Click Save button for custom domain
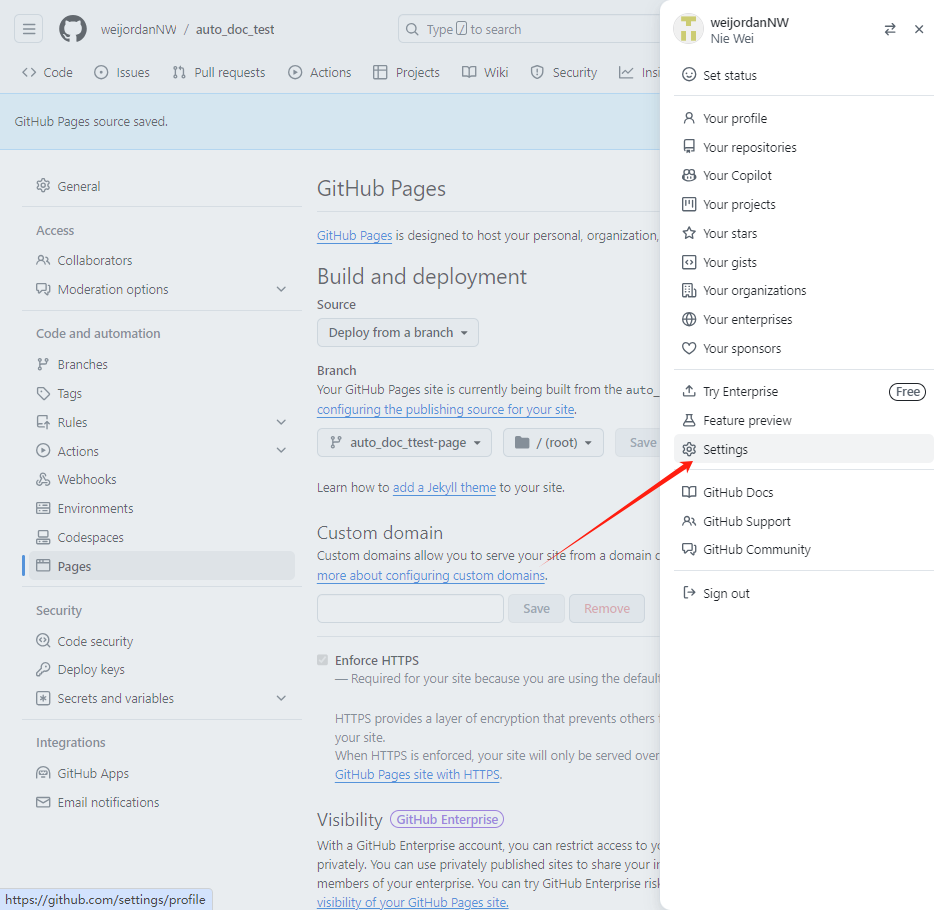Viewport: 948px width, 910px height. 536,608
